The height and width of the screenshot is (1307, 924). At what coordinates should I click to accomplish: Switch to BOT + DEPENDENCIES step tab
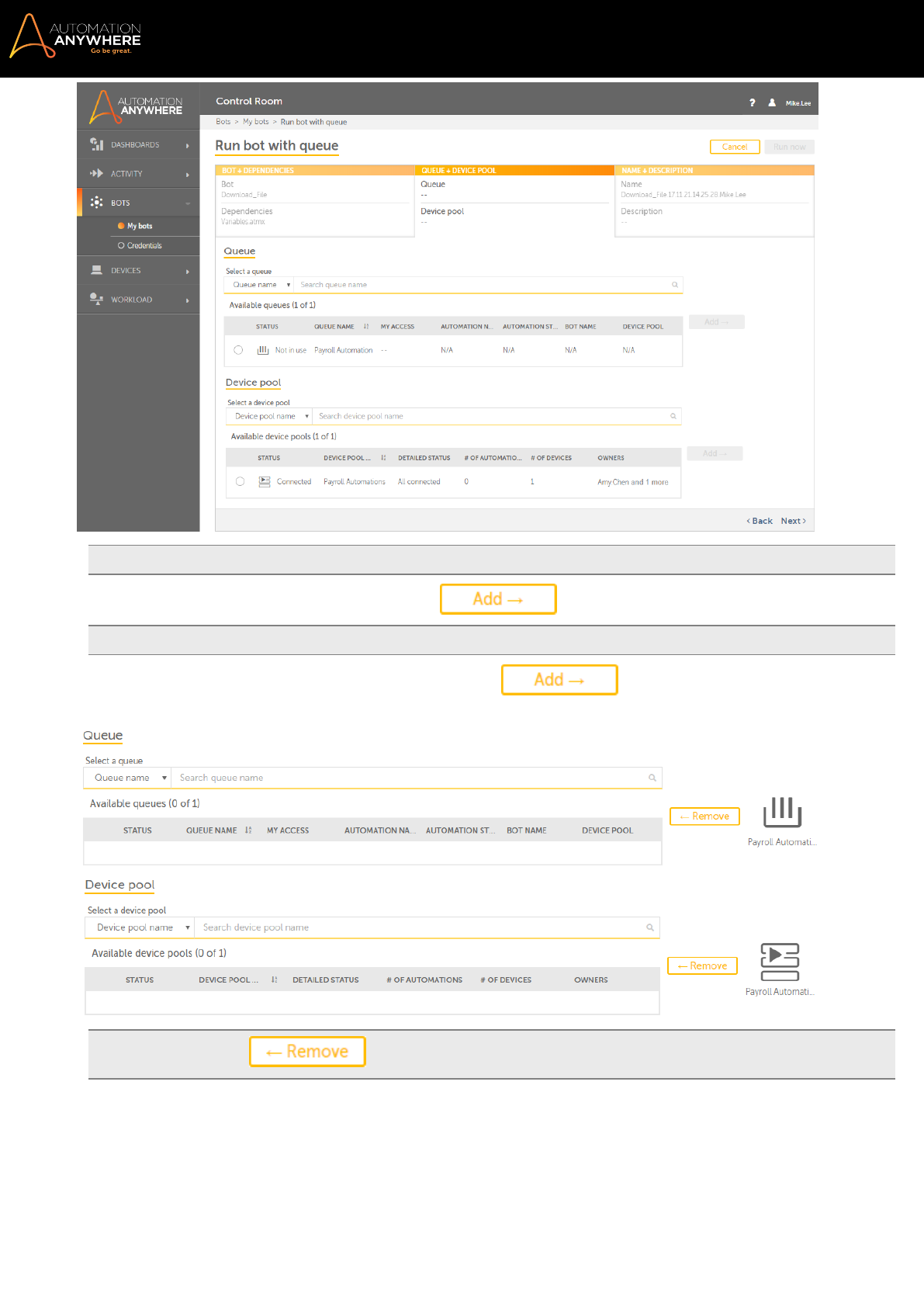pos(315,170)
